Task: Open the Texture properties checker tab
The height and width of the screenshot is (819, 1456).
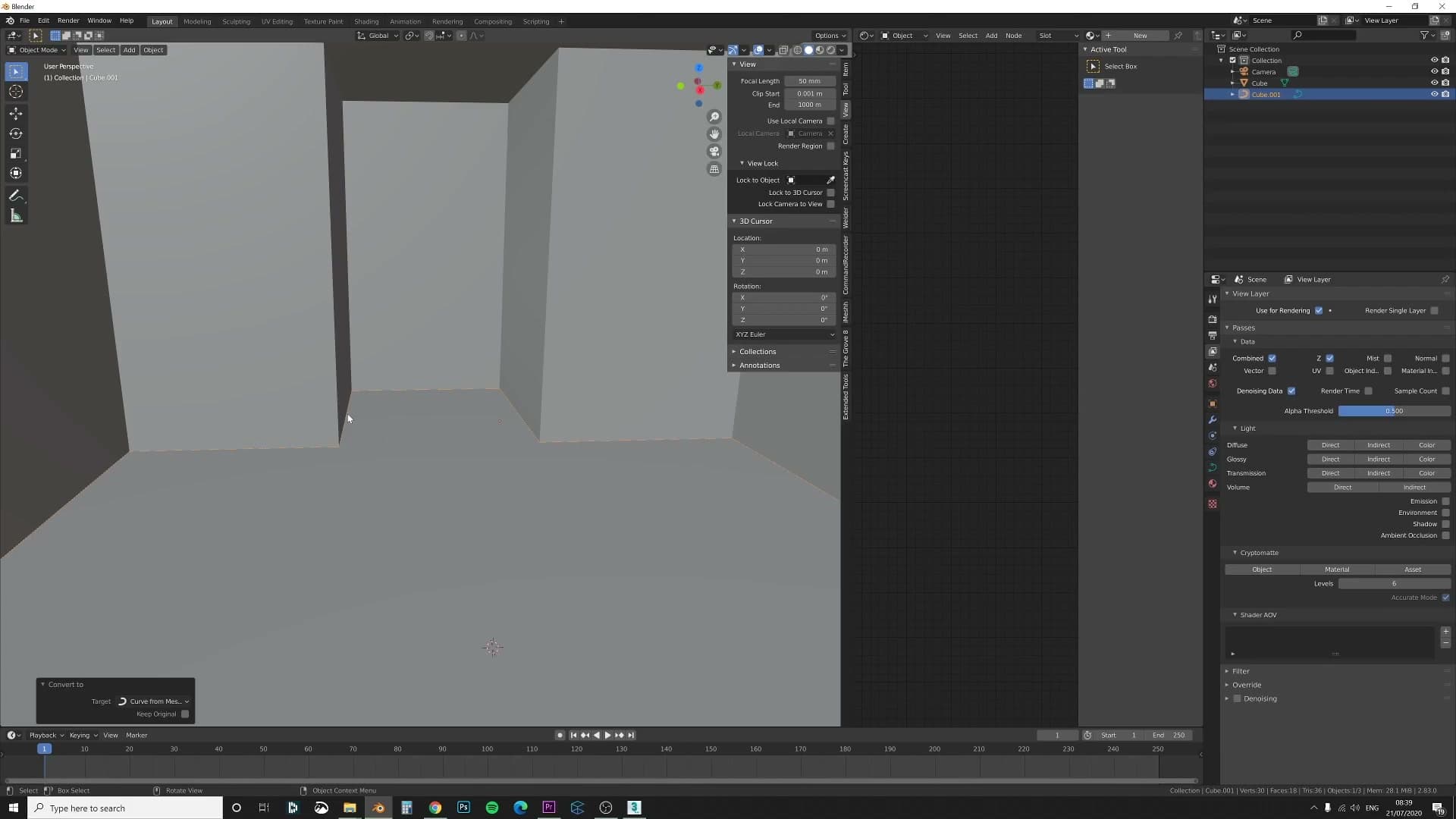Action: (1213, 504)
